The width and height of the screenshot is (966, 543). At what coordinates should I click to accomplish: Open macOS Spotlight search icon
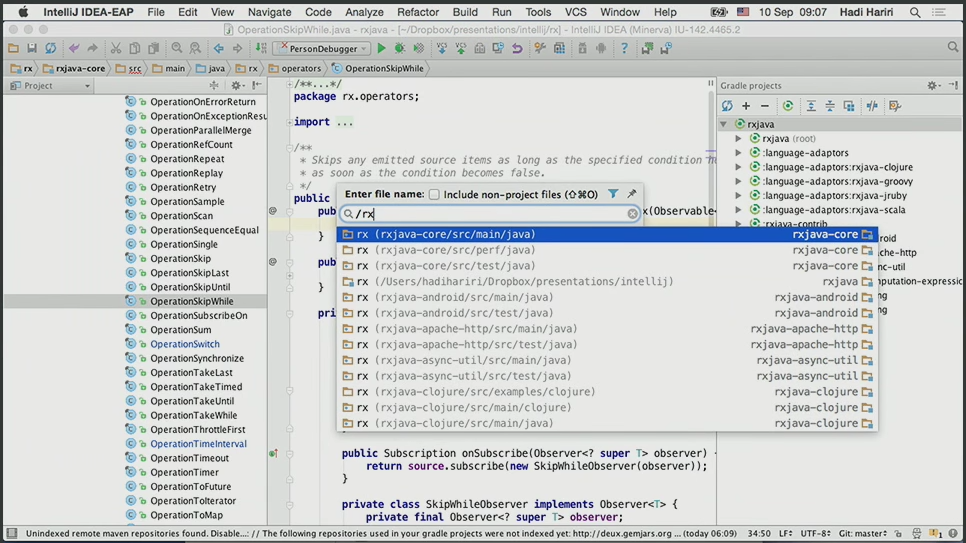pos(915,12)
